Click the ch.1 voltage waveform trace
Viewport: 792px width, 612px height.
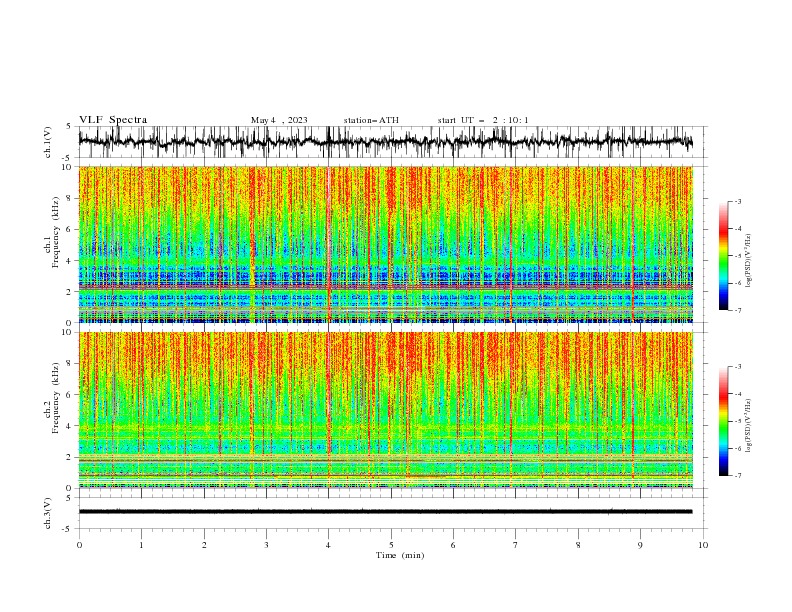[x=385, y=142]
